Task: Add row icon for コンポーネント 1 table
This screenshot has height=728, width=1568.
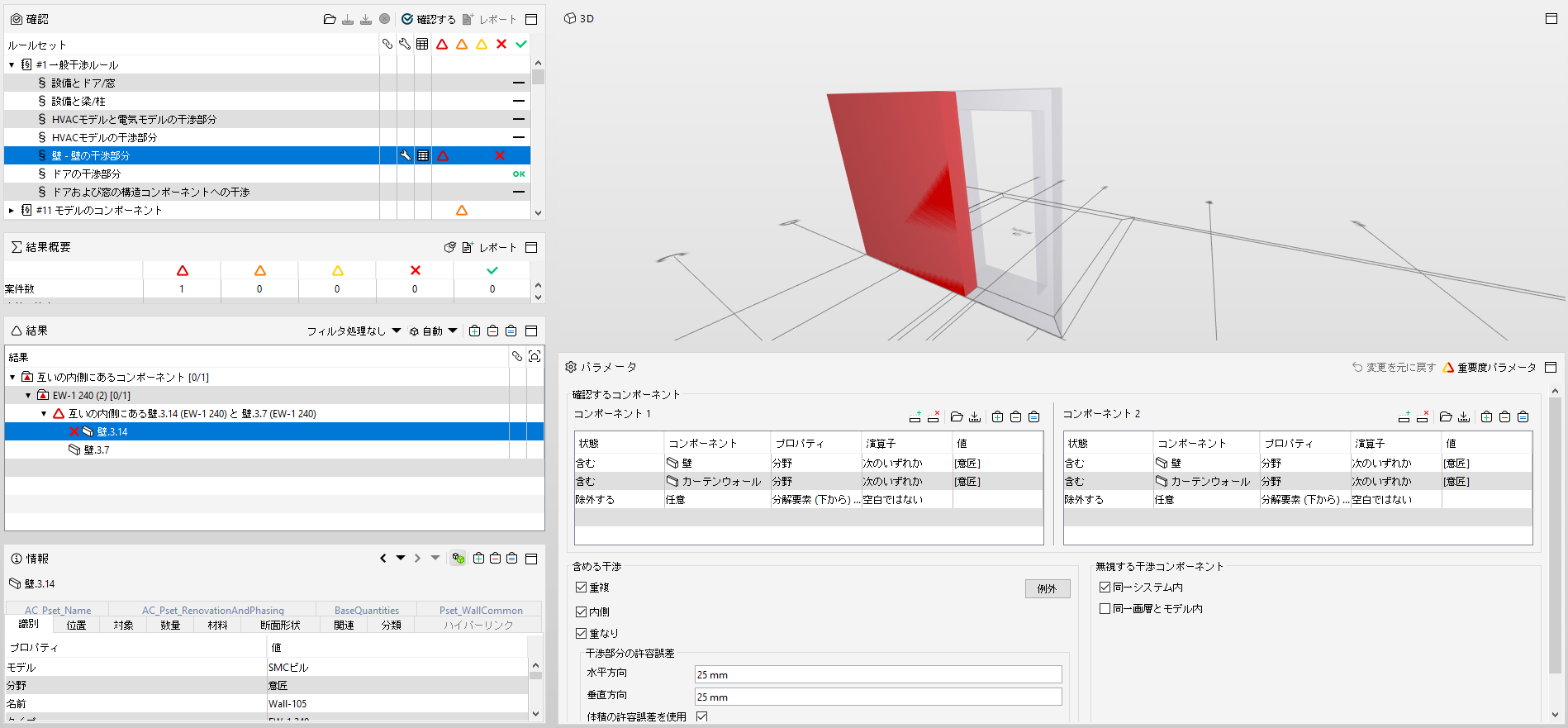Action: click(x=915, y=416)
